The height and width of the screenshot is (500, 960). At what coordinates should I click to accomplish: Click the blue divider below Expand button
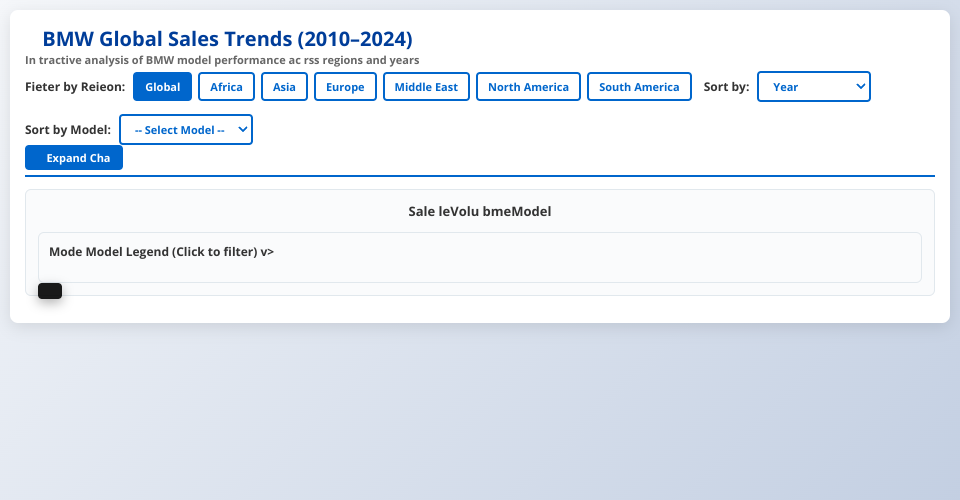click(x=480, y=176)
